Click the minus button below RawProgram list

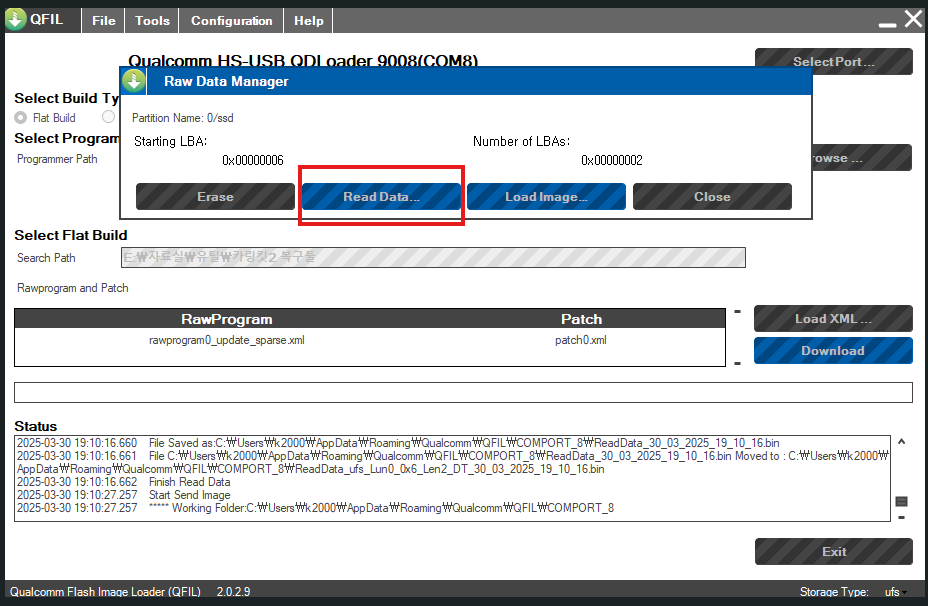[x=737, y=363]
